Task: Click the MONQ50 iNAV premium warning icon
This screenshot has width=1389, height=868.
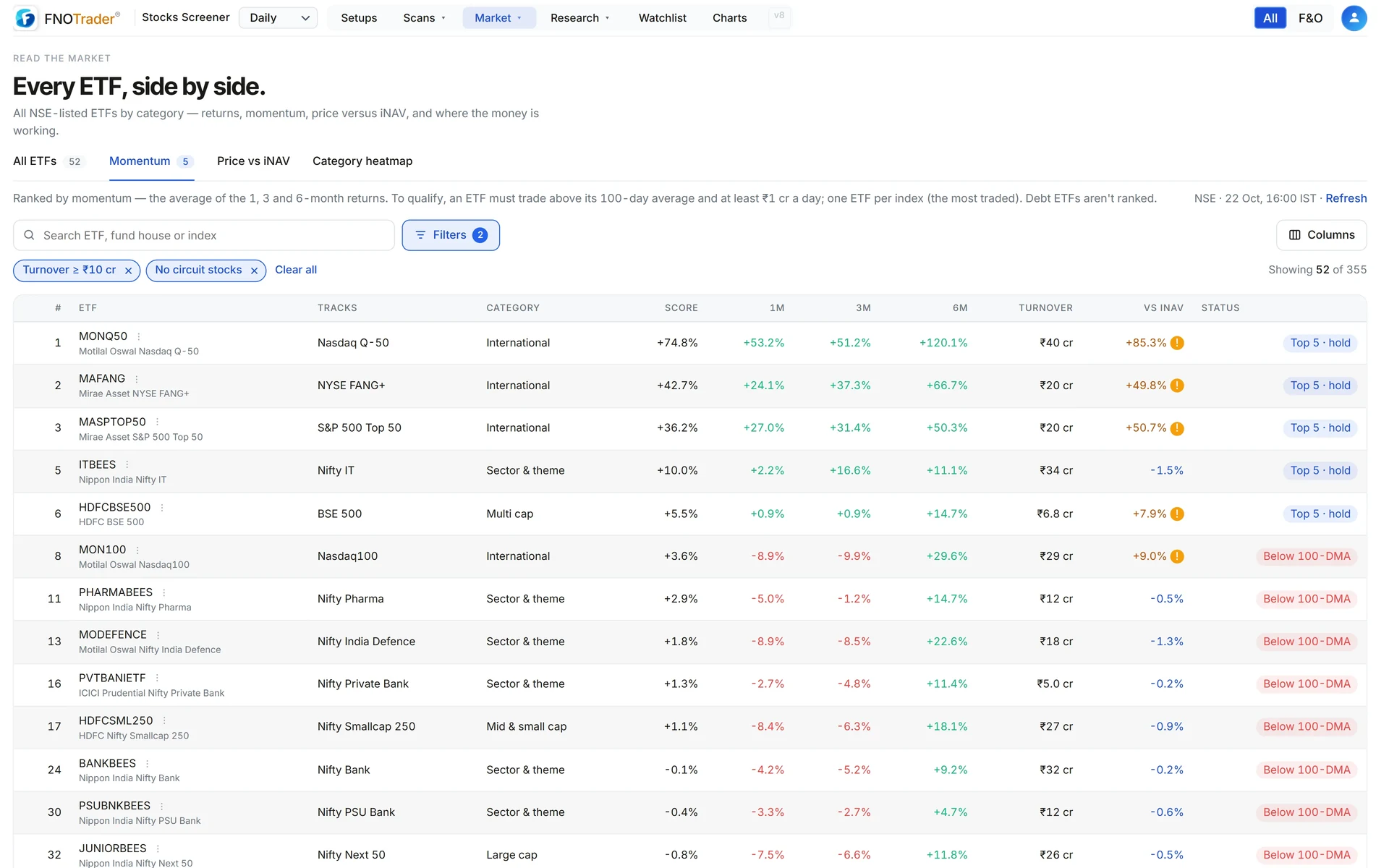Action: click(x=1177, y=343)
